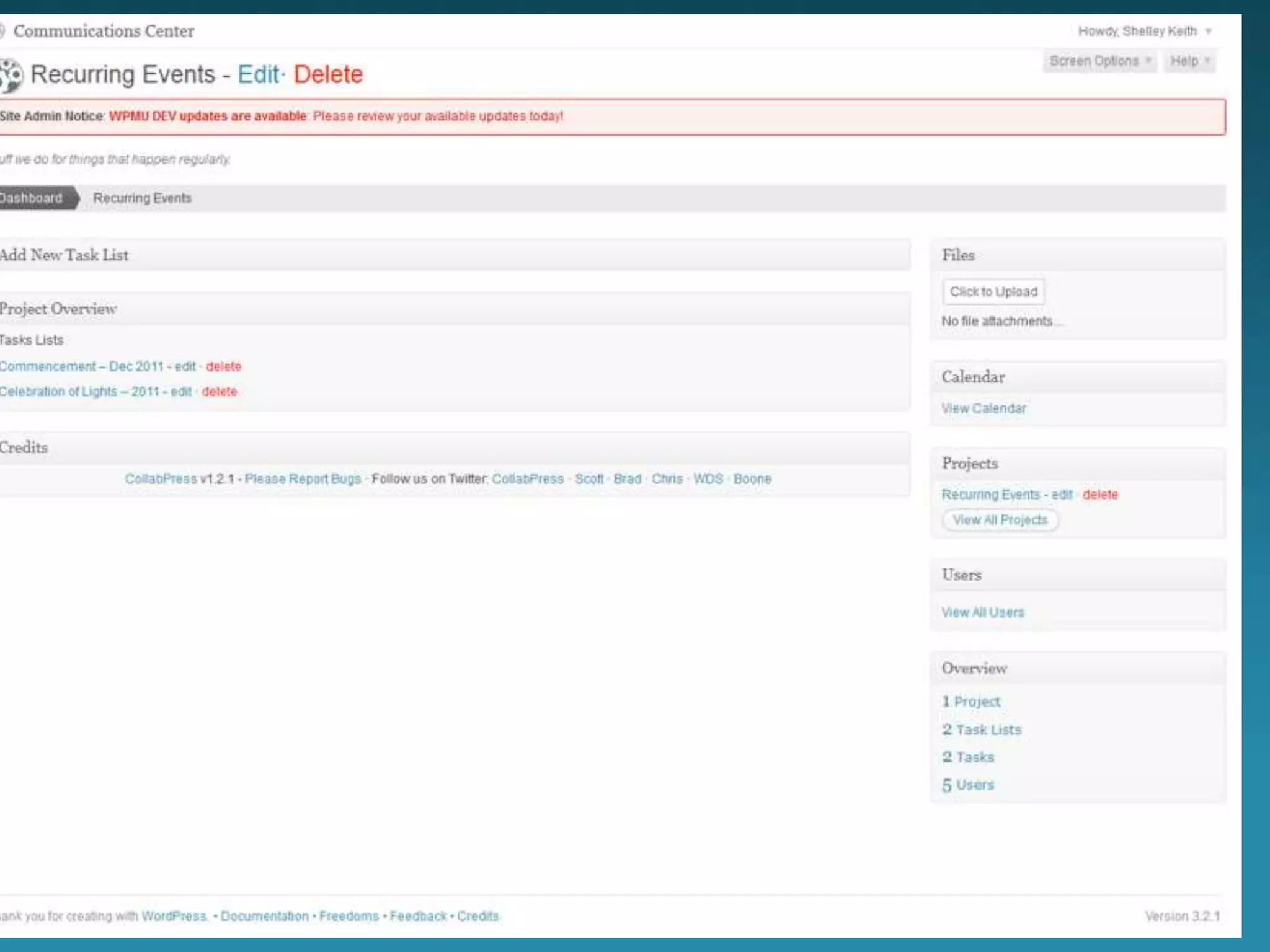Delete the Celebration of Lights task list
1270x952 pixels.
pos(219,392)
